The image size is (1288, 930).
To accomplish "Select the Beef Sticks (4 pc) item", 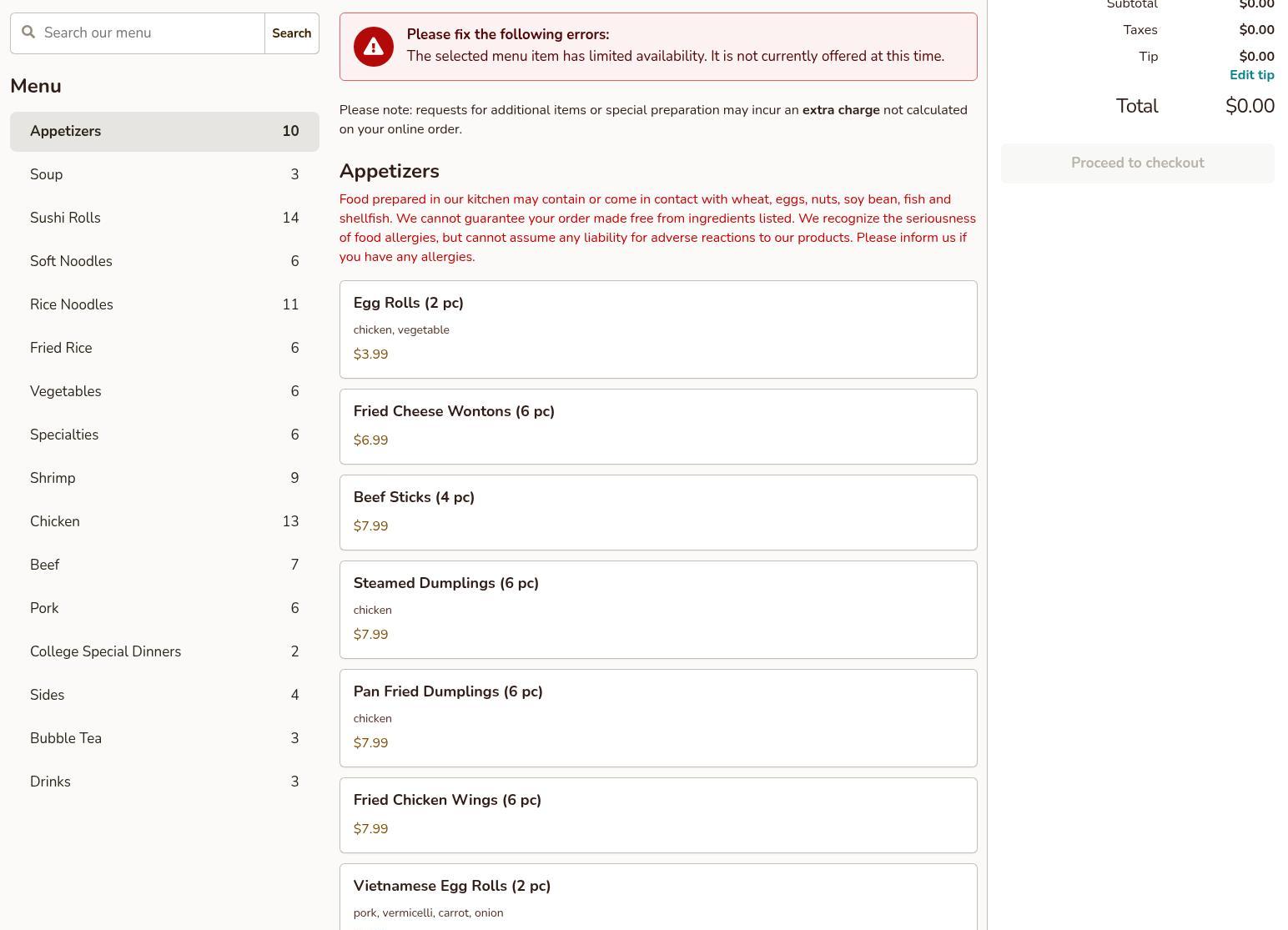I will [657, 512].
